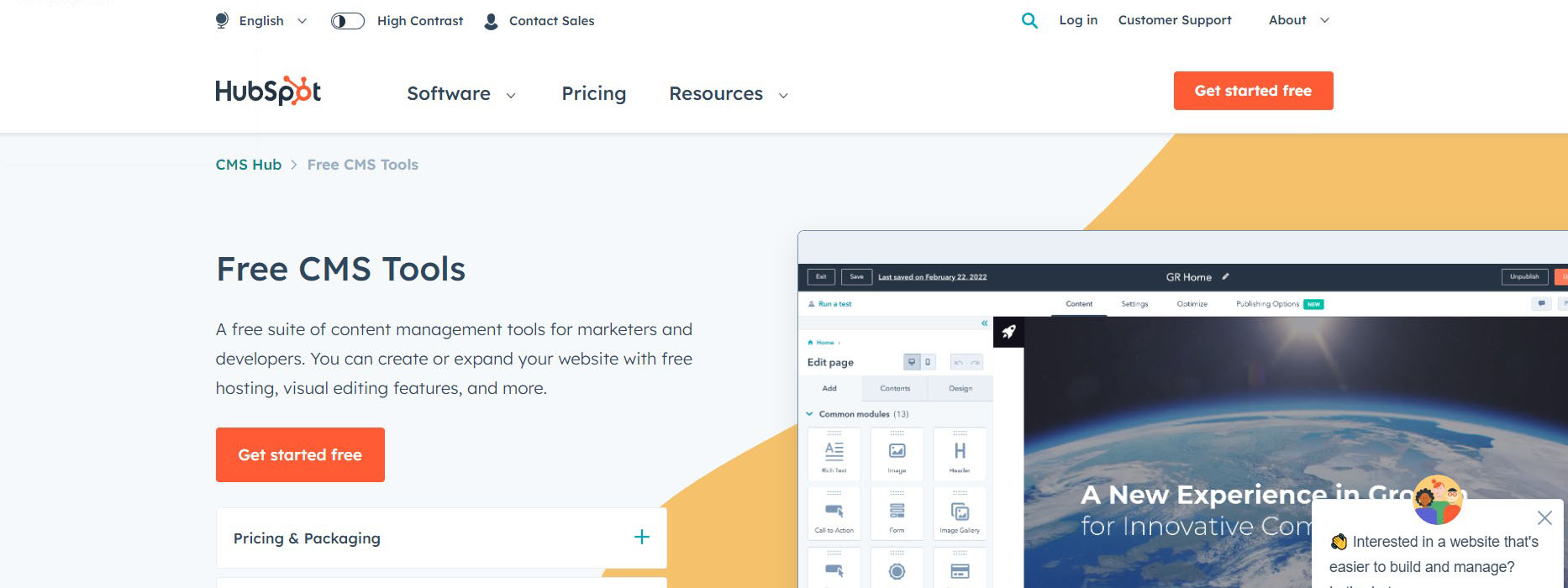Click the Contact Sales link
This screenshot has height=588, width=1568.
(x=539, y=21)
